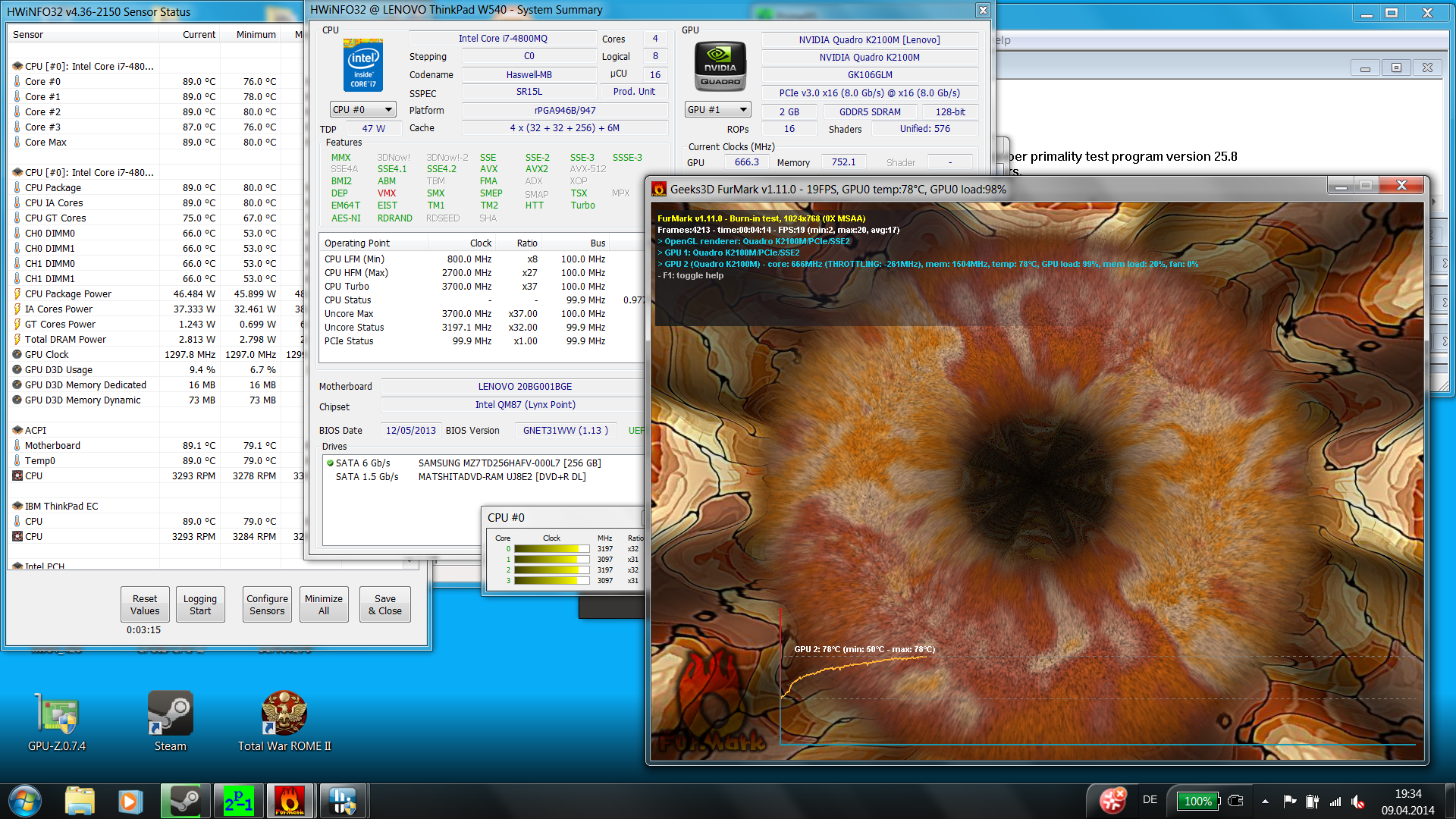
Task: Open Windows Media Player taskbar icon
Action: point(130,801)
